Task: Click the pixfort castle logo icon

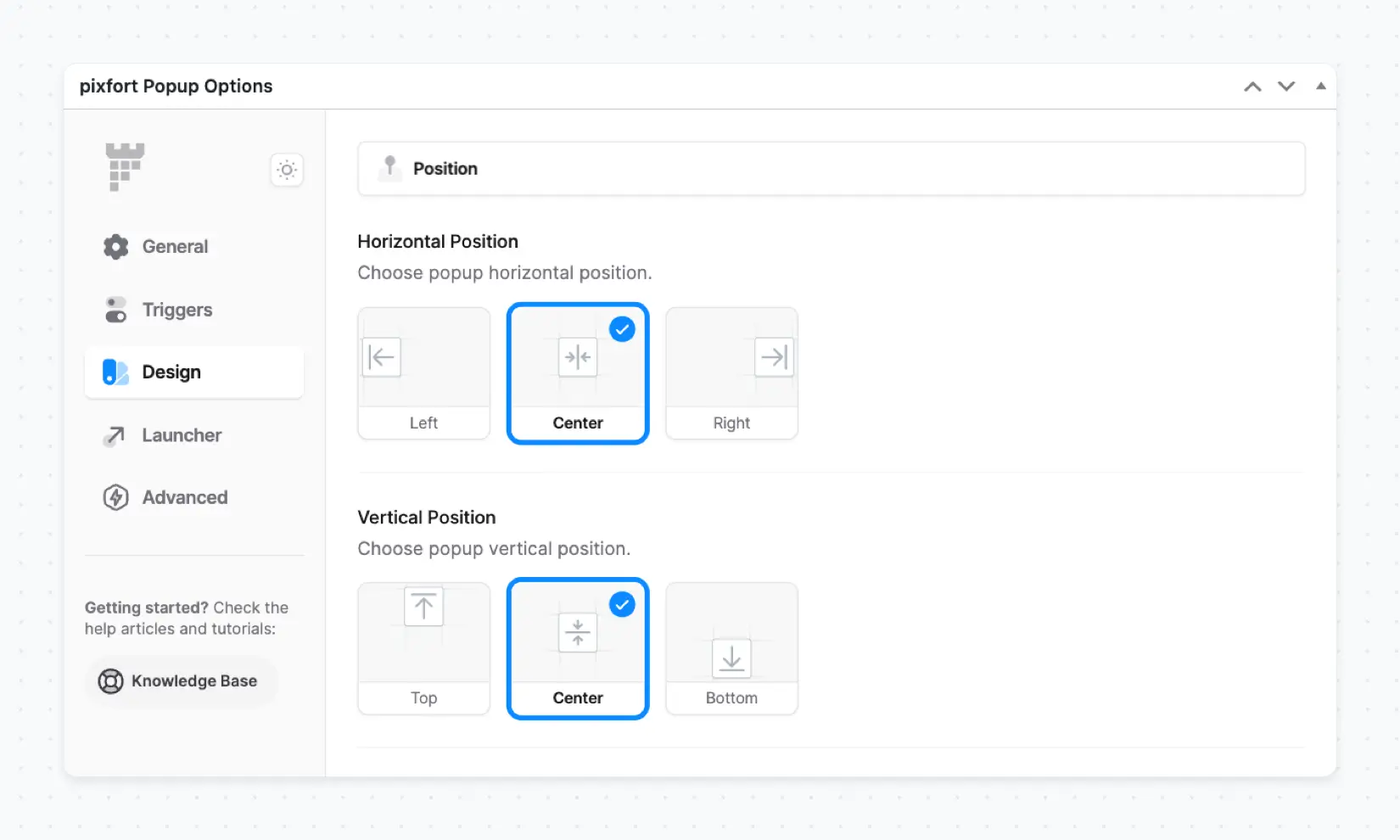Action: pos(125,166)
